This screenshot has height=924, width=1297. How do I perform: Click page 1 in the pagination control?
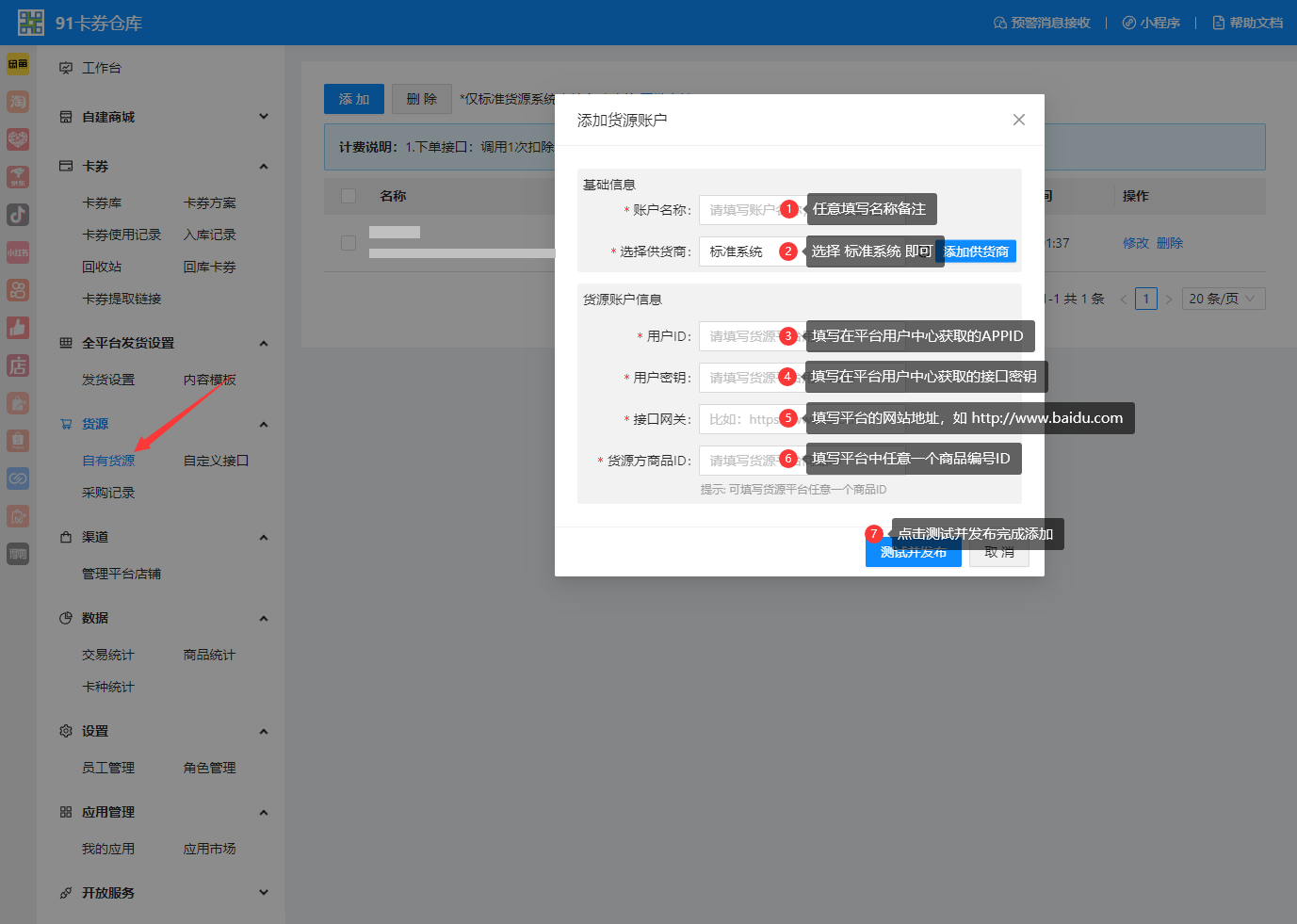point(1145,298)
